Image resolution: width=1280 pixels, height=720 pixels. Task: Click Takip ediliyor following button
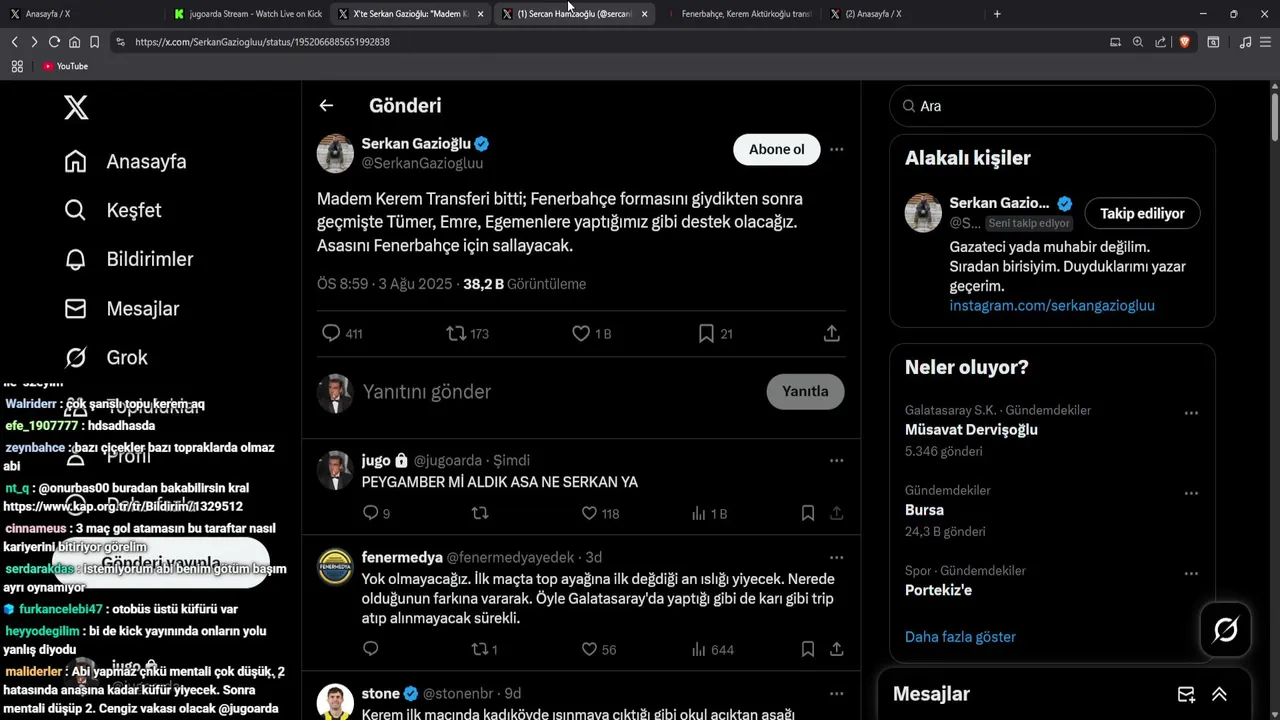coord(1142,213)
